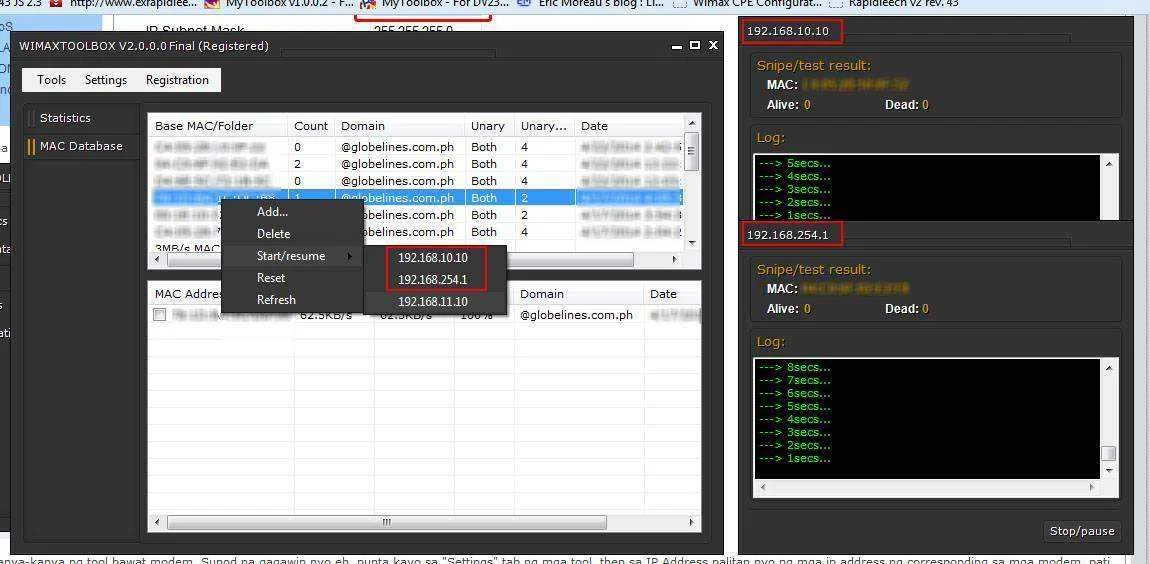Click the Wimax CPE Configuration browser tab

pos(746,4)
